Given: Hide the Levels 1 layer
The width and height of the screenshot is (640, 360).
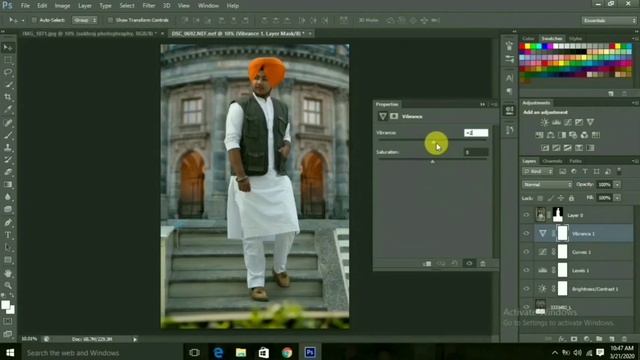Looking at the screenshot, I should coord(526,270).
